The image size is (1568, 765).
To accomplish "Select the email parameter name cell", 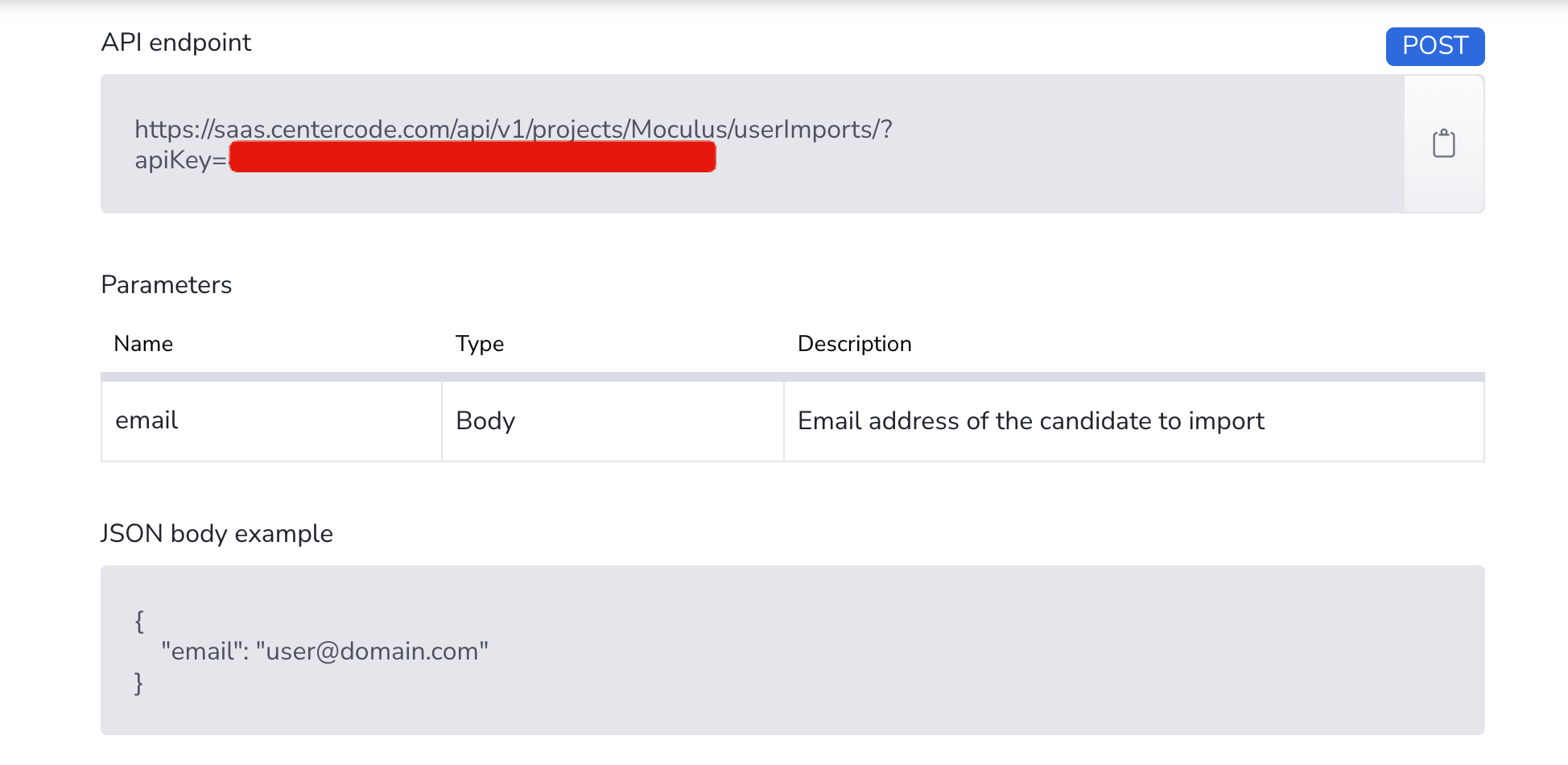I will (271, 420).
